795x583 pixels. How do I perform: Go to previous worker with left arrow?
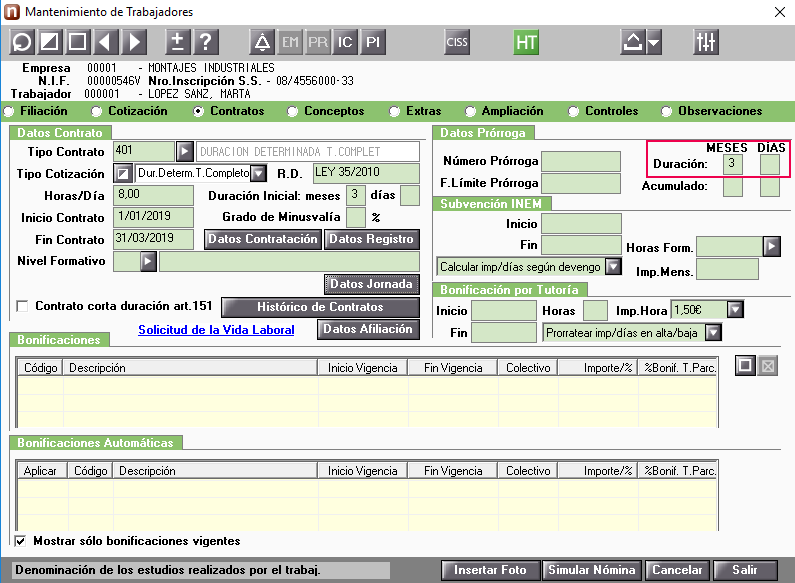(105, 42)
